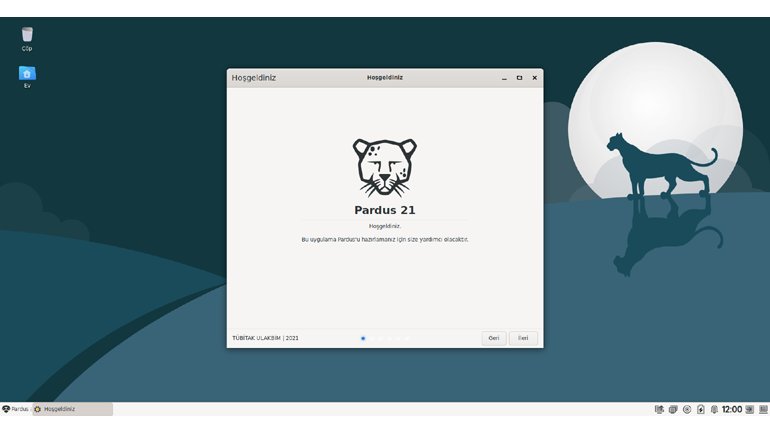Open the battery power tray icon
This screenshot has height=434, width=770.
pos(700,409)
